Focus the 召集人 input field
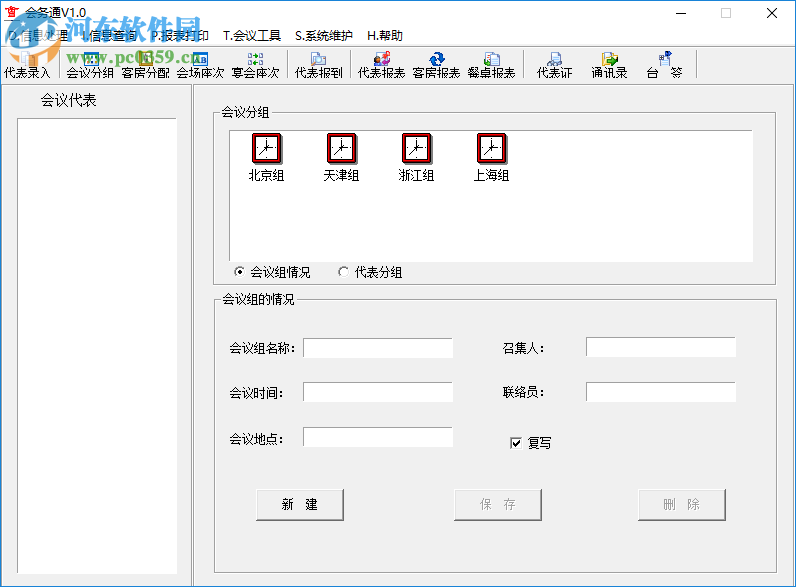The height and width of the screenshot is (587, 796). pyautogui.click(x=660, y=347)
